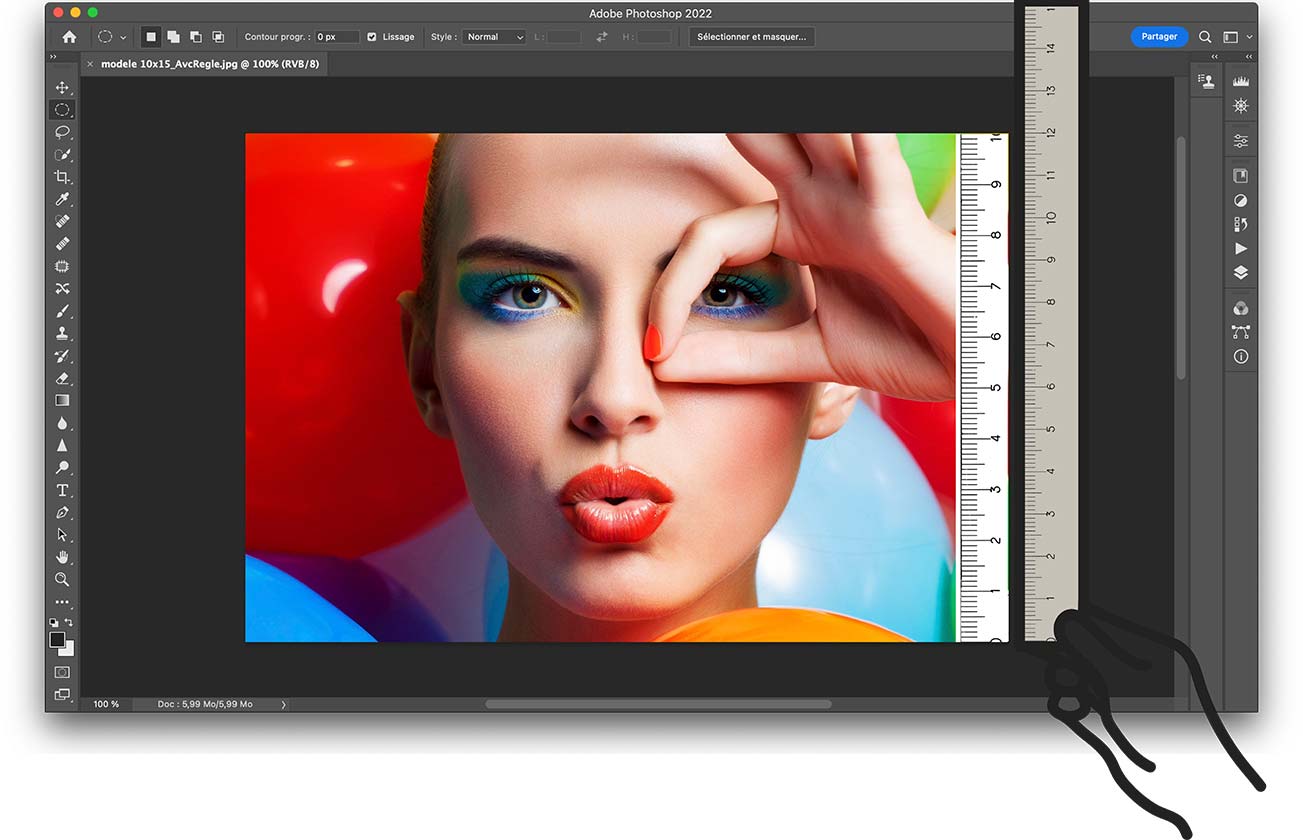This screenshot has height=840, width=1303.
Task: Switch to modele 10x15_AvcRegle.jpg document tab
Action: pos(209,64)
